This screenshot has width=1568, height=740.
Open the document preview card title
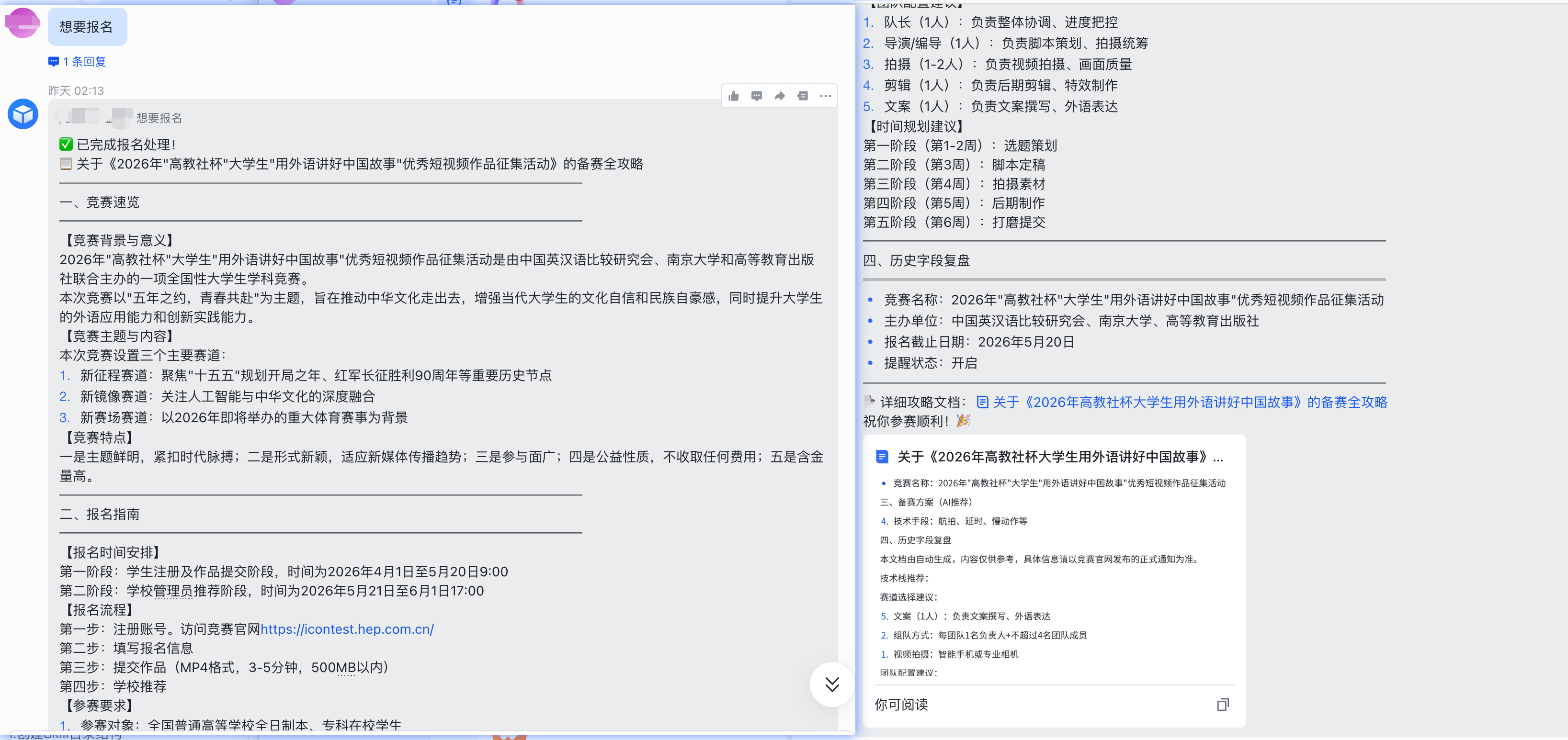click(1060, 457)
